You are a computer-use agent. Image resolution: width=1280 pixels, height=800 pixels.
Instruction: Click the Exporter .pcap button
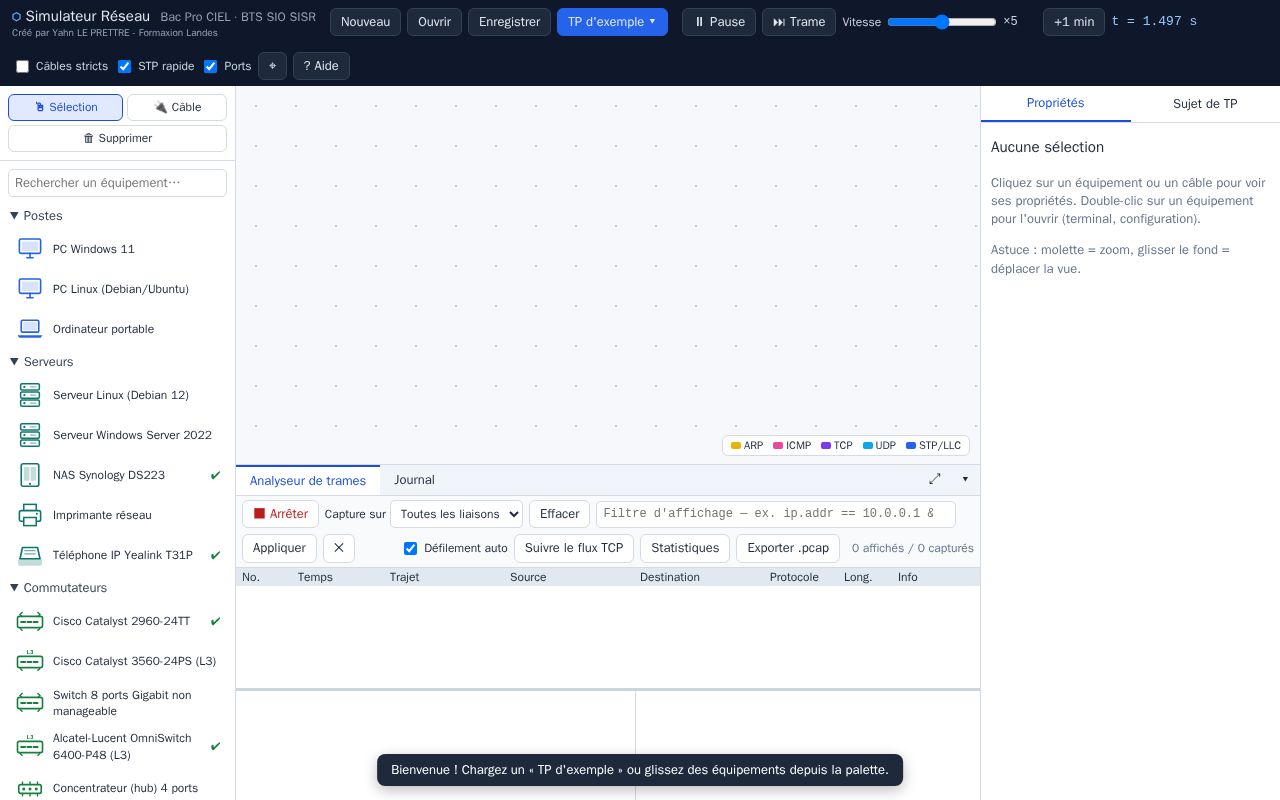pos(788,548)
